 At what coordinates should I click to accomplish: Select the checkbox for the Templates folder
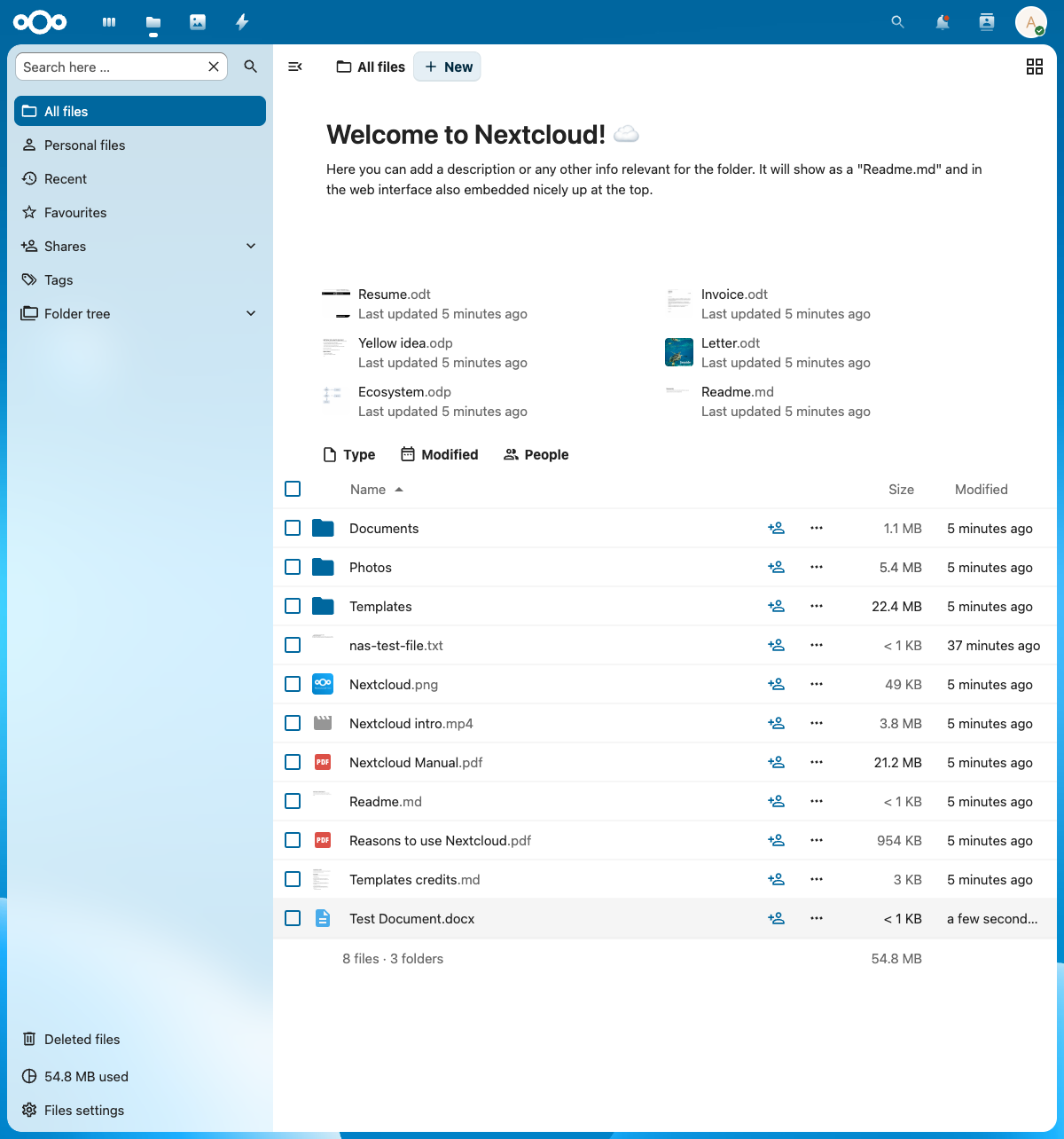(293, 606)
